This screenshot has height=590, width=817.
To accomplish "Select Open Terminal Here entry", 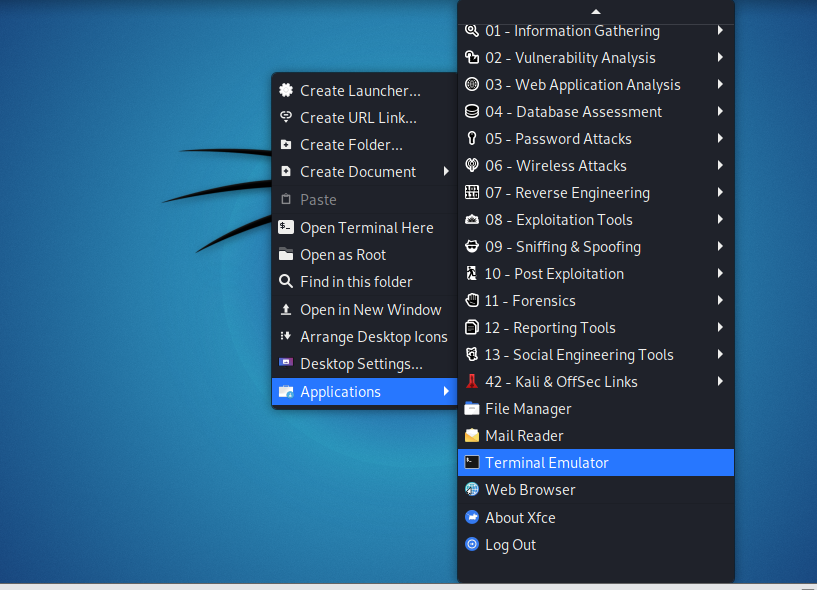I will [x=364, y=227].
